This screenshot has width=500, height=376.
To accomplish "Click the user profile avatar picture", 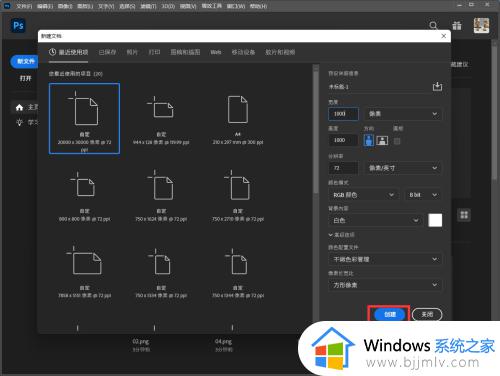I will (481, 26).
